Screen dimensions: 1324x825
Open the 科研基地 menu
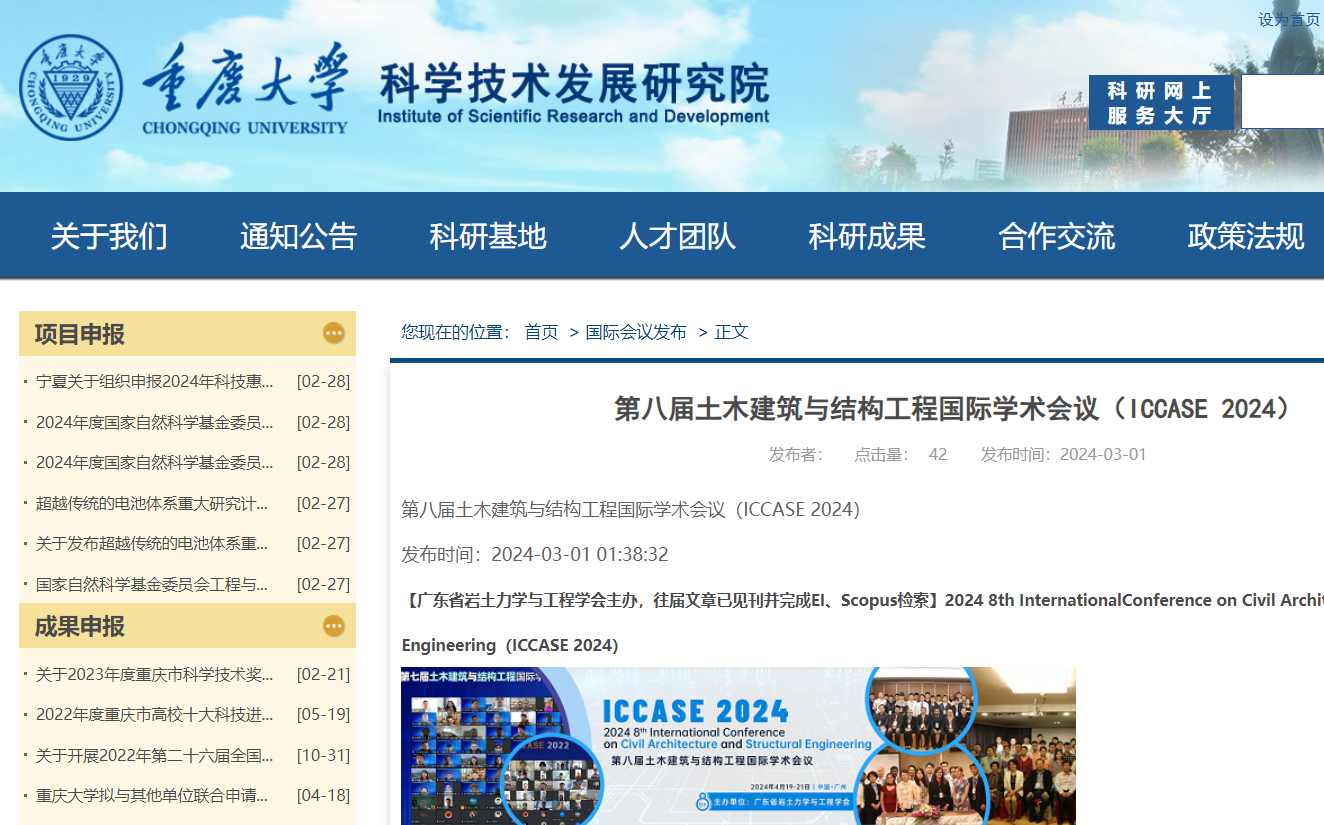(x=488, y=237)
